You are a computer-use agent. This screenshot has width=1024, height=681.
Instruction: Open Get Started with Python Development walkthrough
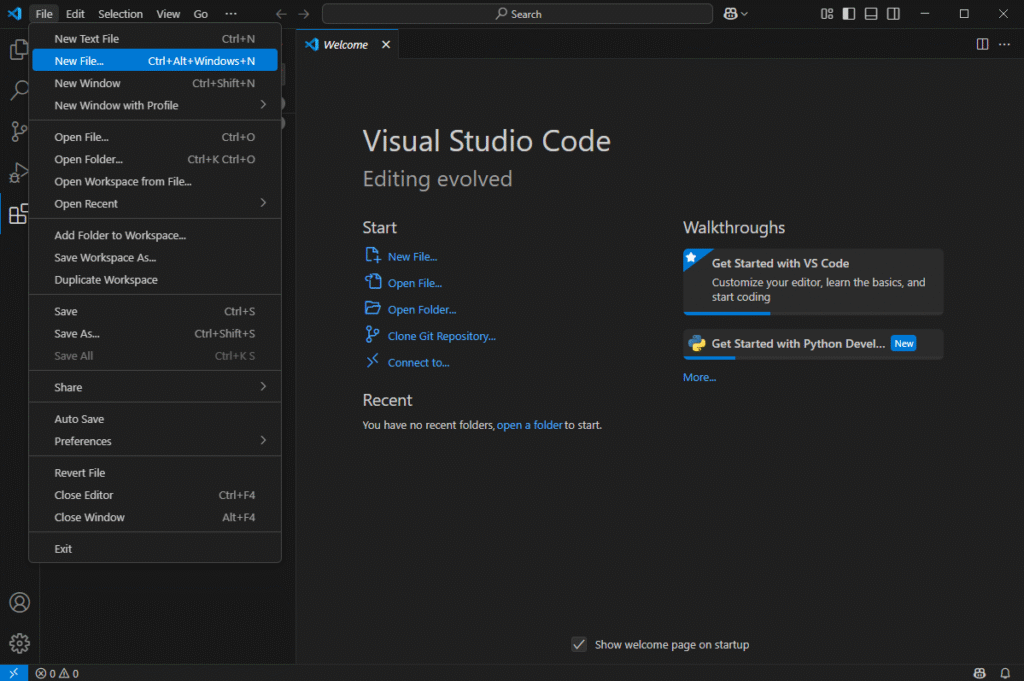coord(813,344)
